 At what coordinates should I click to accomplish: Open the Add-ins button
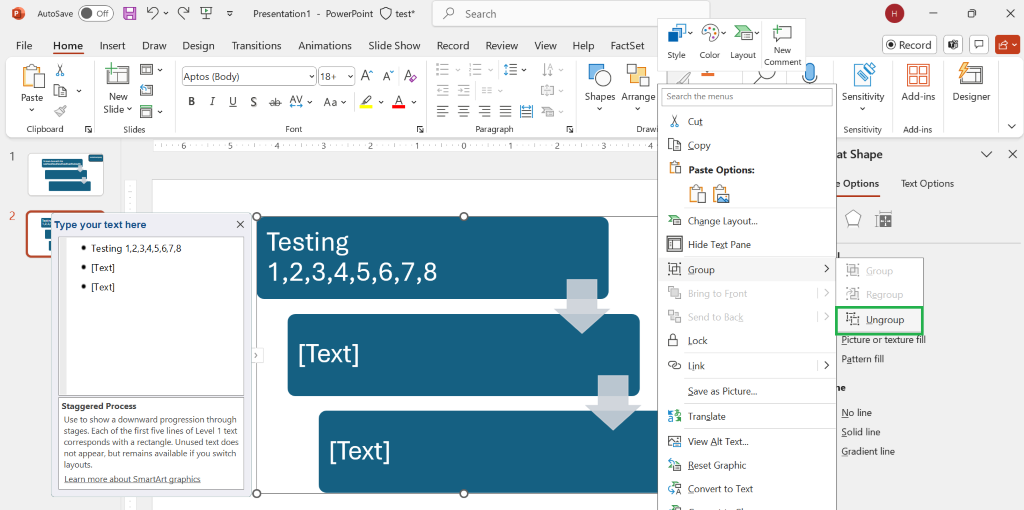(x=918, y=83)
